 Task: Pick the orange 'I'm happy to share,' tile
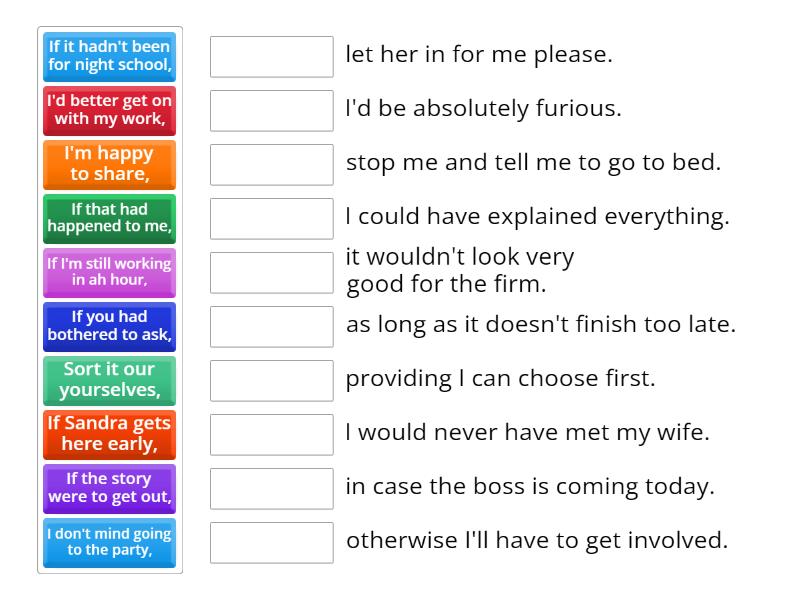tap(109, 164)
